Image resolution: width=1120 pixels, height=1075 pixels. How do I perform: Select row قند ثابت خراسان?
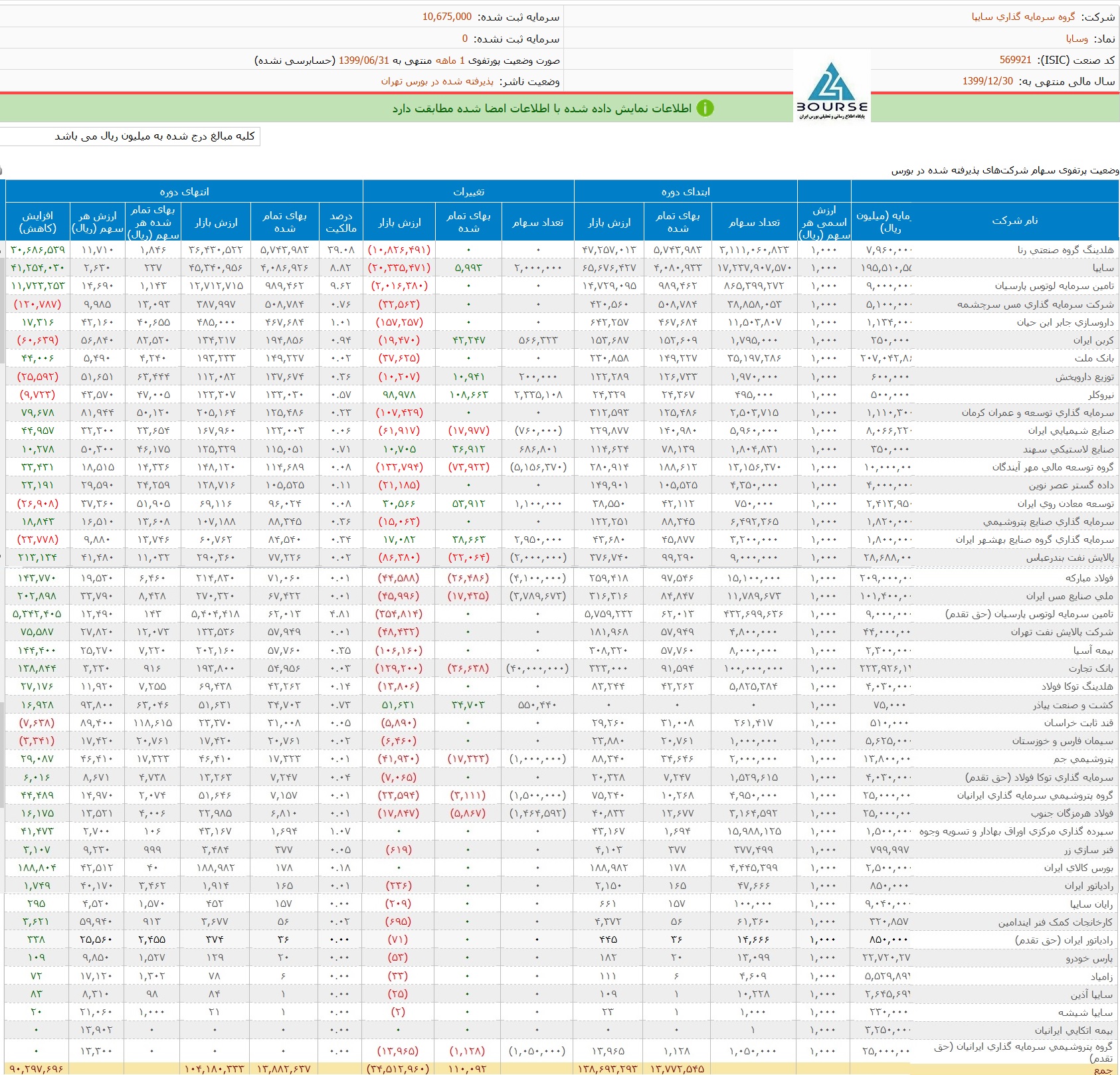point(562,723)
